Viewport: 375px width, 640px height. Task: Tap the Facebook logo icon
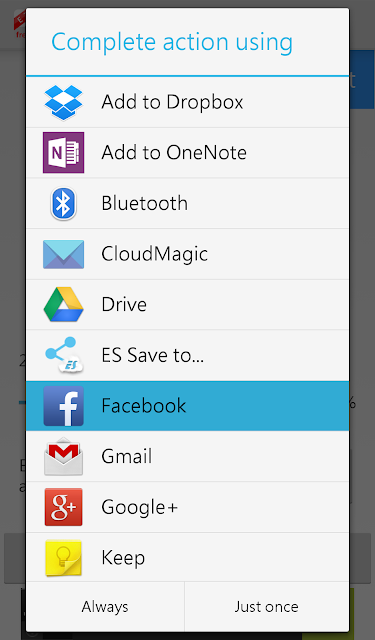point(63,406)
